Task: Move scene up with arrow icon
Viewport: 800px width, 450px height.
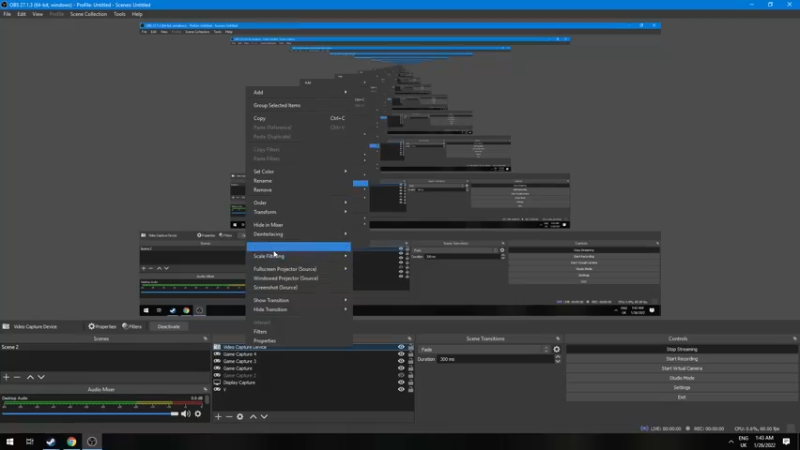Action: tap(30, 377)
